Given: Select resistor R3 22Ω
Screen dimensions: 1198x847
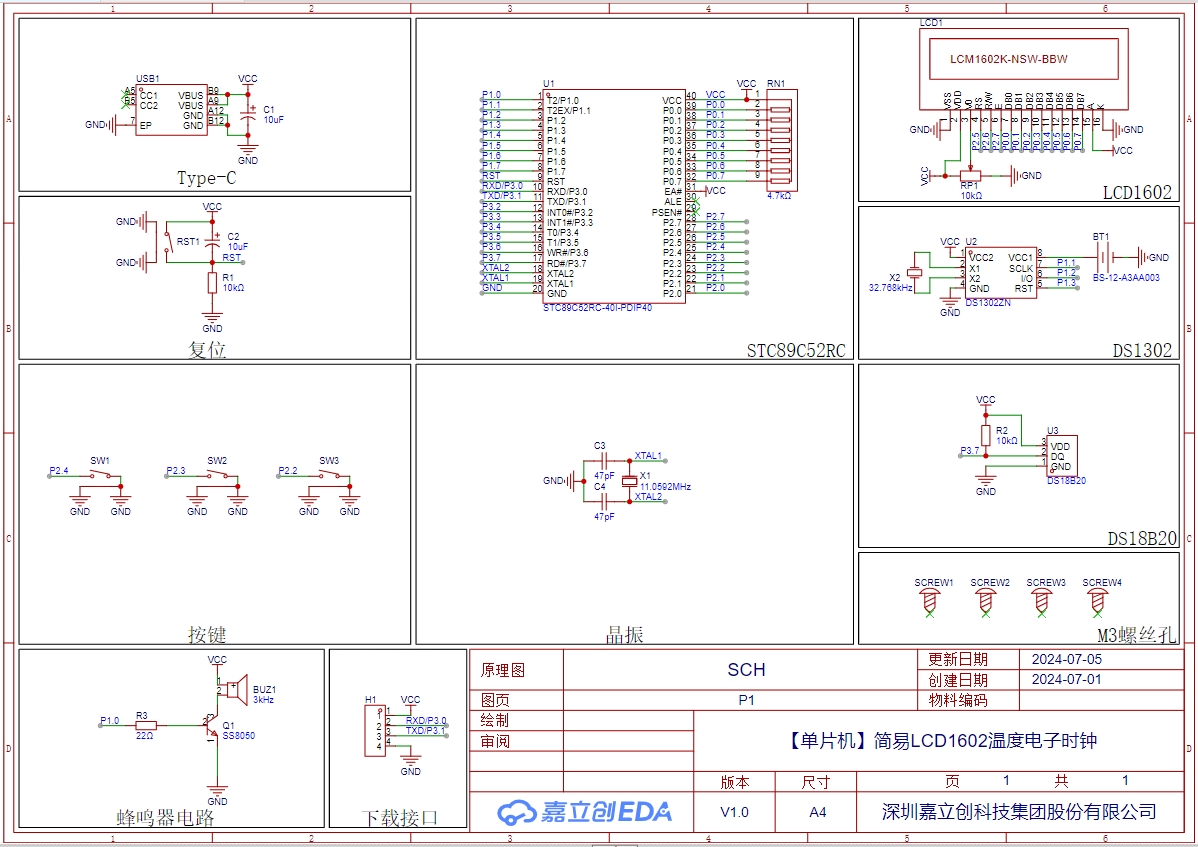Looking at the screenshot, I should pyautogui.click(x=145, y=726).
